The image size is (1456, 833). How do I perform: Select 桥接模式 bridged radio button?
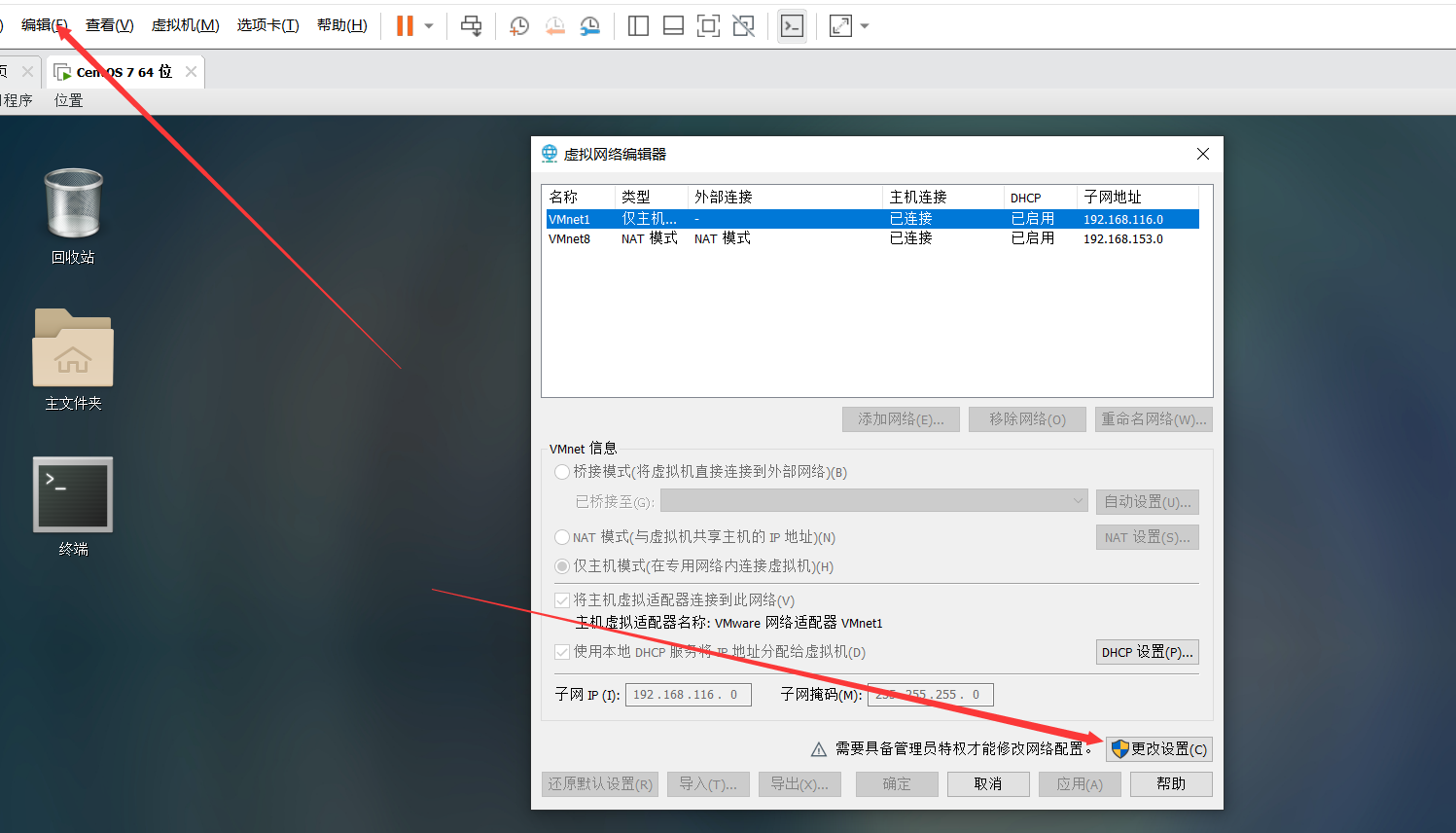[x=562, y=472]
